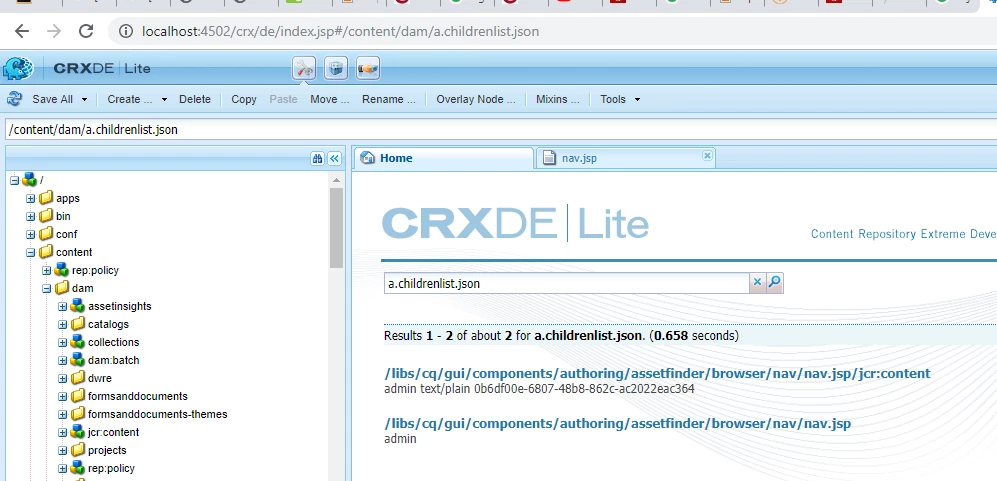
Task: Select the jcr:content node under dam
Action: [x=113, y=433]
